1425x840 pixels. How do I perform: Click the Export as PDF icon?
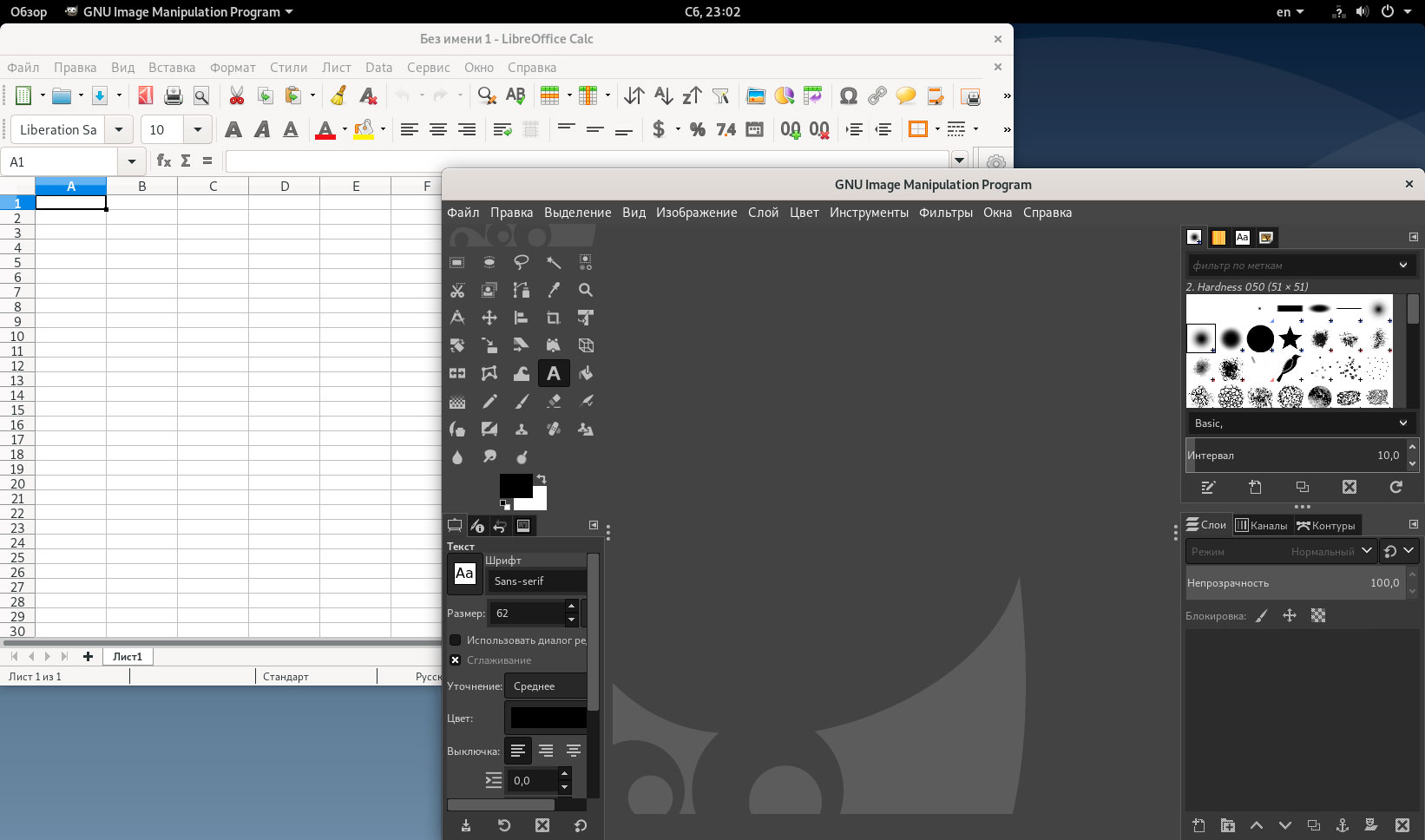pos(146,95)
